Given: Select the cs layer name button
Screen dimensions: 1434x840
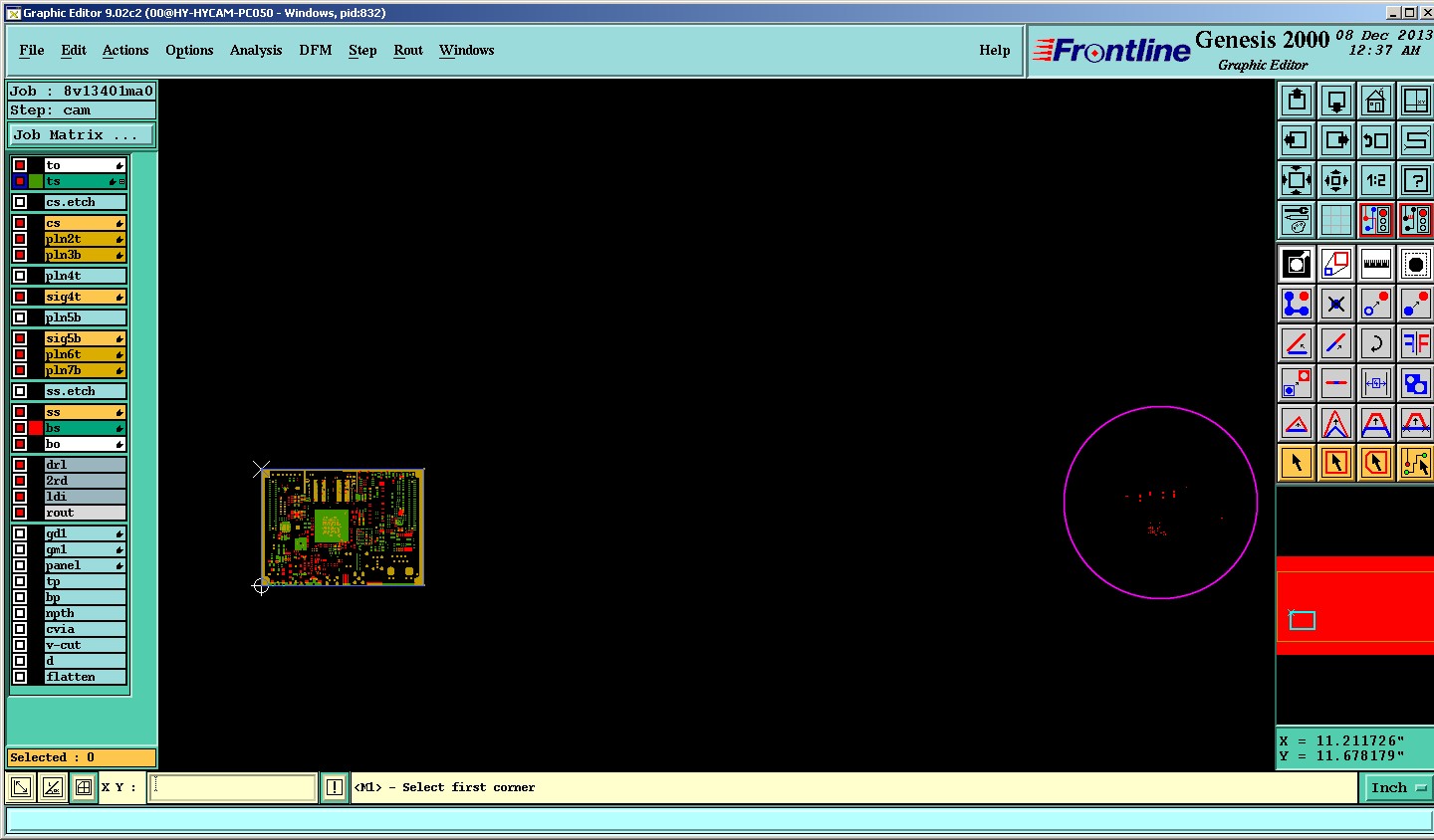Looking at the screenshot, I should (x=85, y=223).
